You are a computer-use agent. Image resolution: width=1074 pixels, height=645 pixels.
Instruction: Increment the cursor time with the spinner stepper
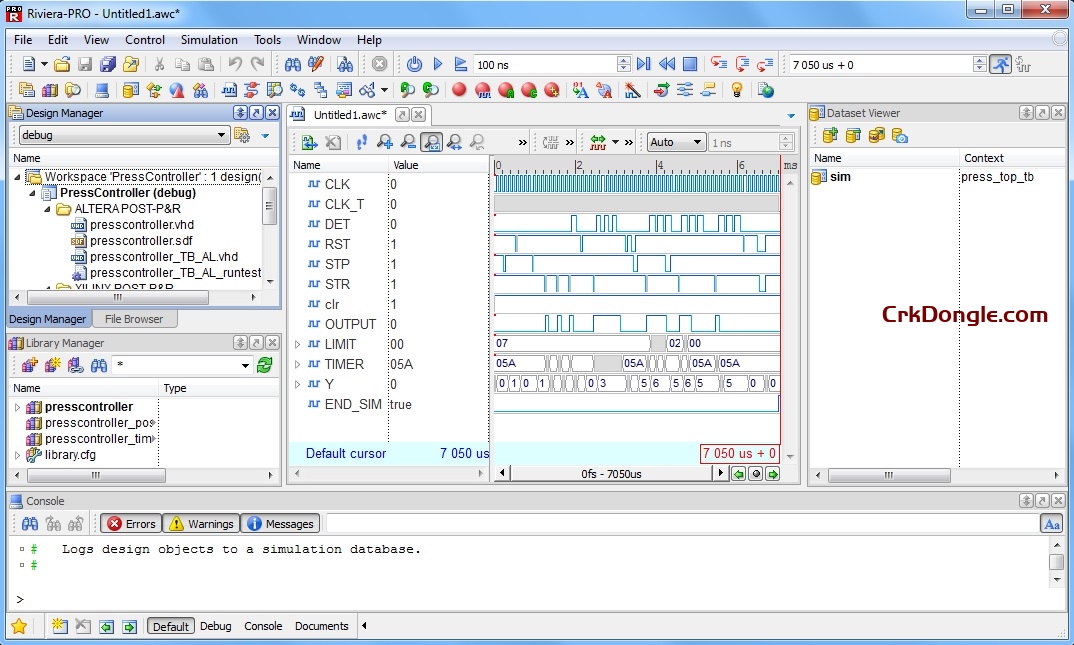981,58
